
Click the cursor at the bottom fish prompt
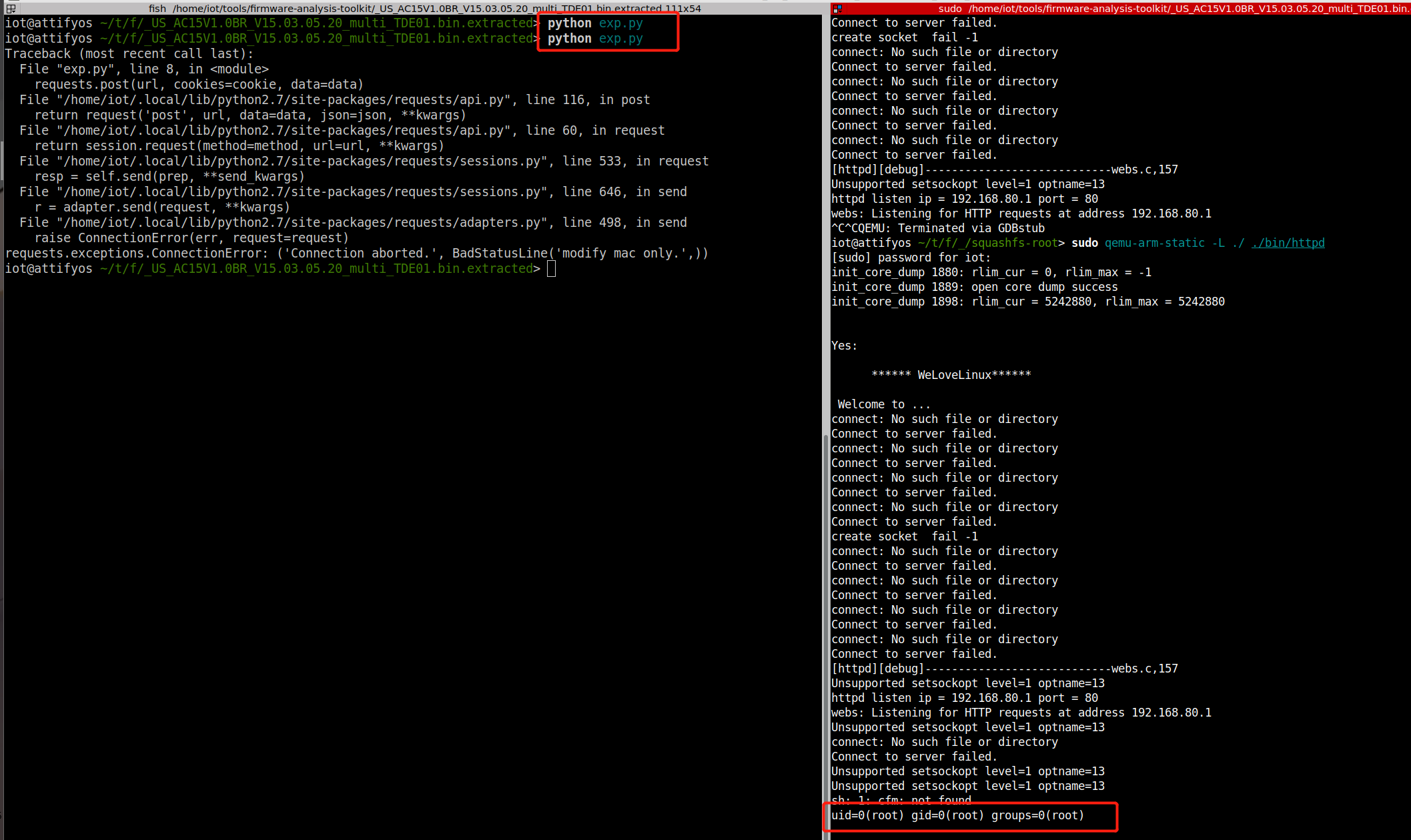tap(551, 269)
